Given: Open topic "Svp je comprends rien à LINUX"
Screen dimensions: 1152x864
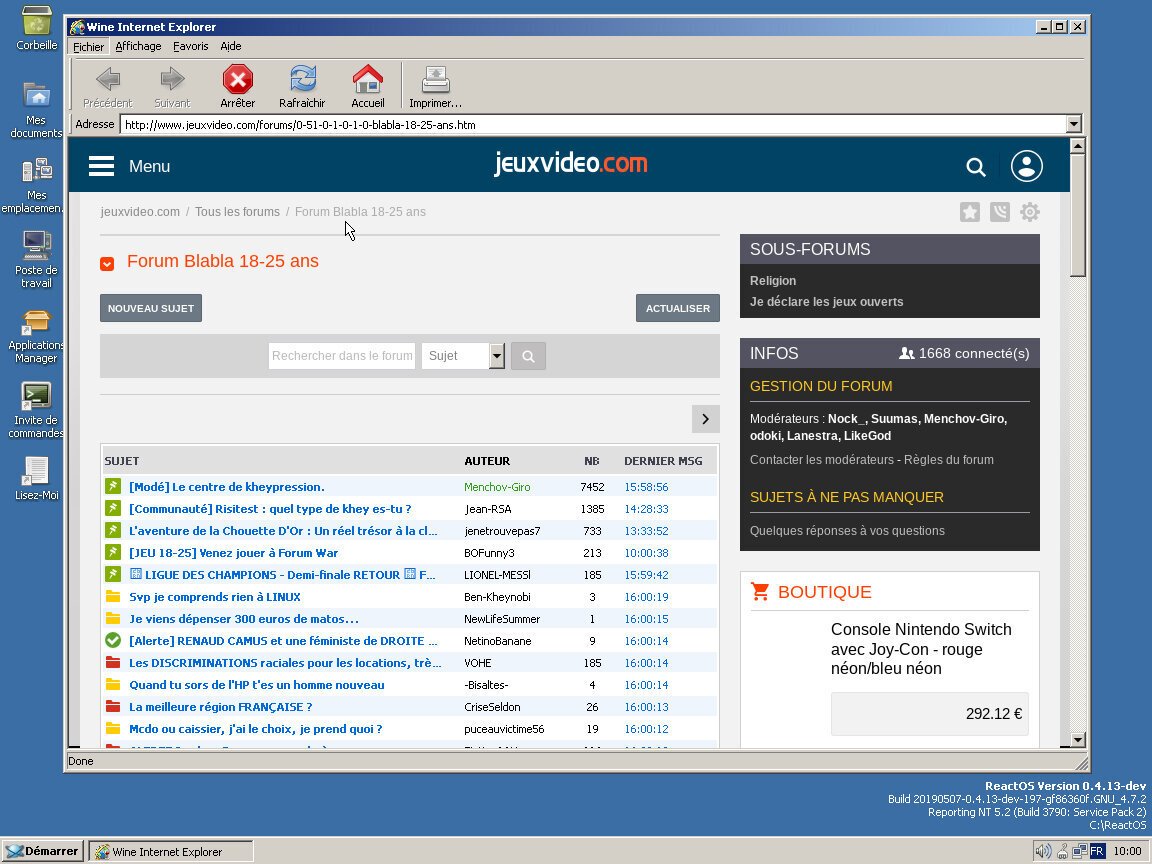Looking at the screenshot, I should pos(215,597).
